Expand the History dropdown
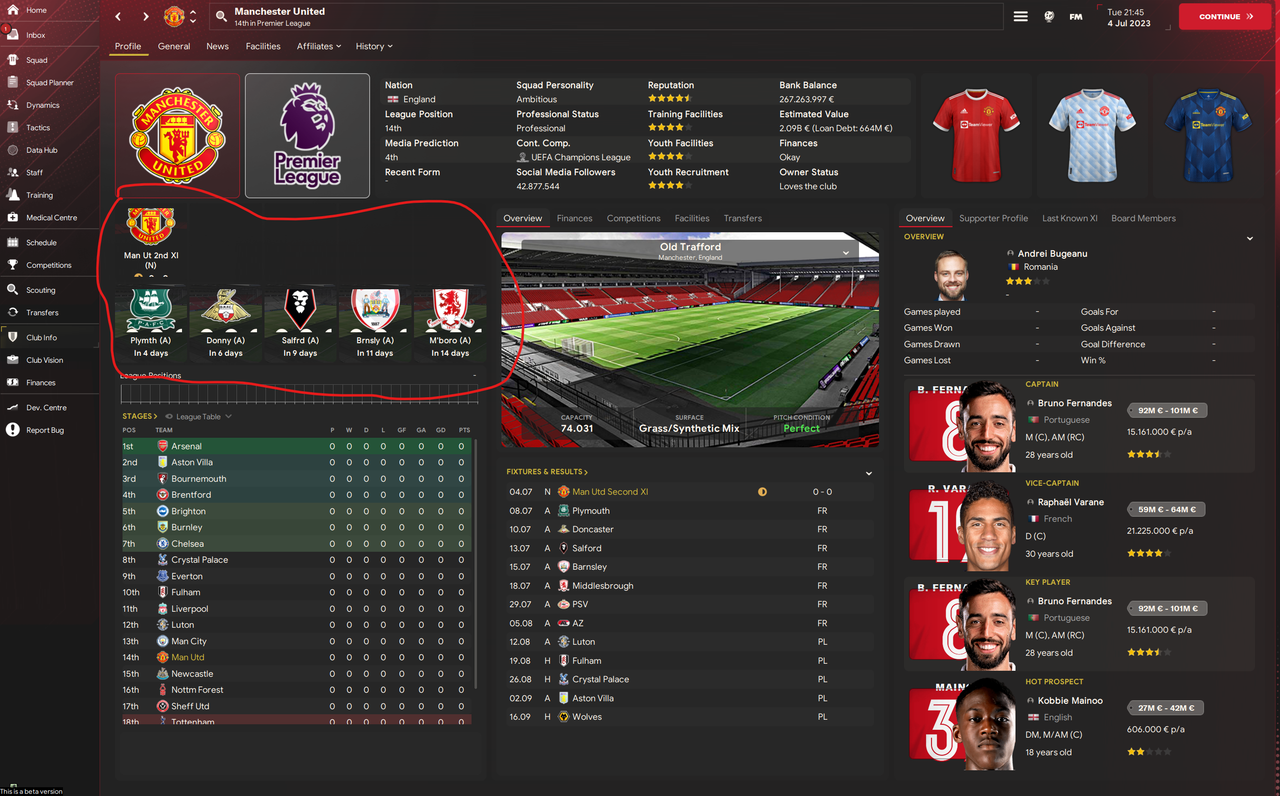Image resolution: width=1280 pixels, height=796 pixels. pyautogui.click(x=374, y=46)
